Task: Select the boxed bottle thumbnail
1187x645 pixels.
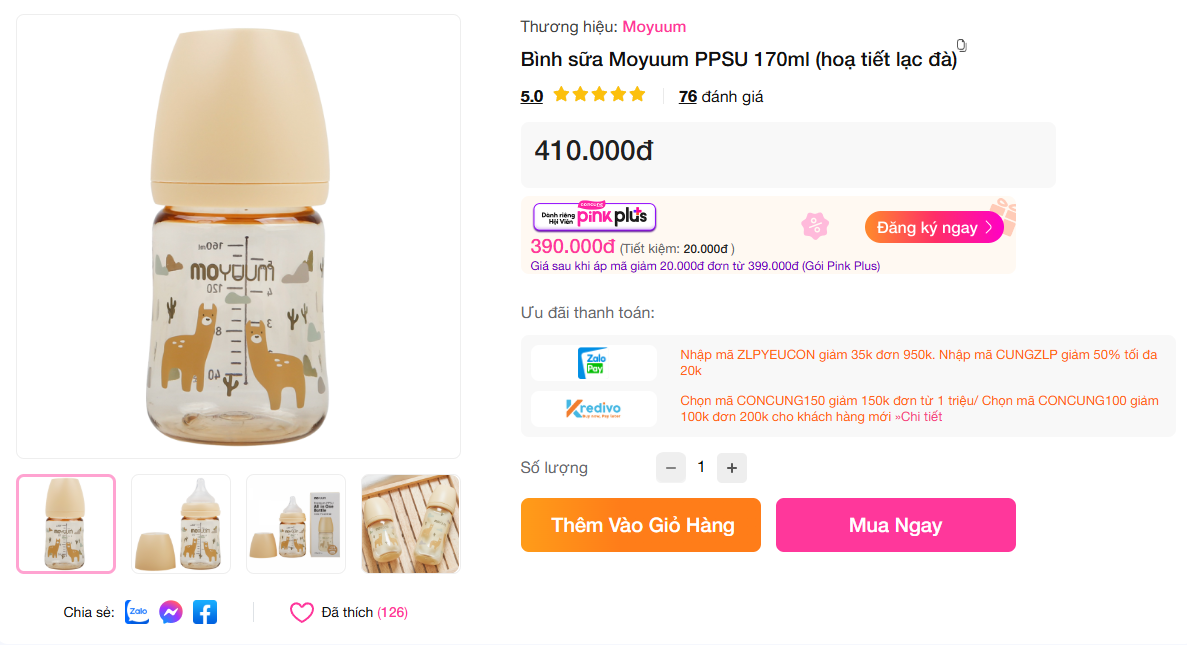Action: coord(296,523)
